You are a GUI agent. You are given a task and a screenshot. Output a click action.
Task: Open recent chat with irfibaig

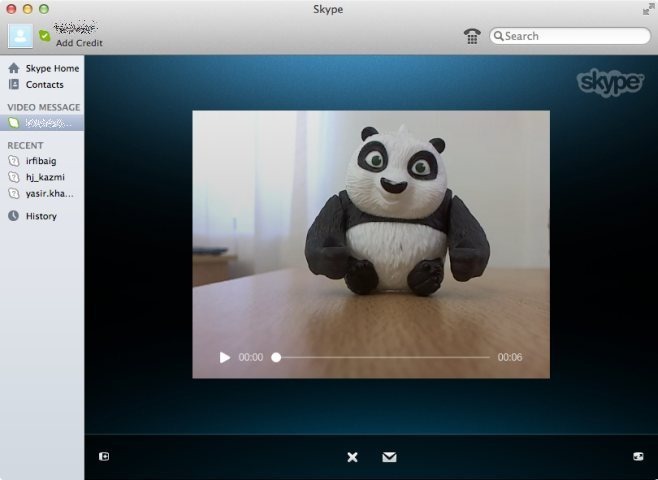click(42, 161)
